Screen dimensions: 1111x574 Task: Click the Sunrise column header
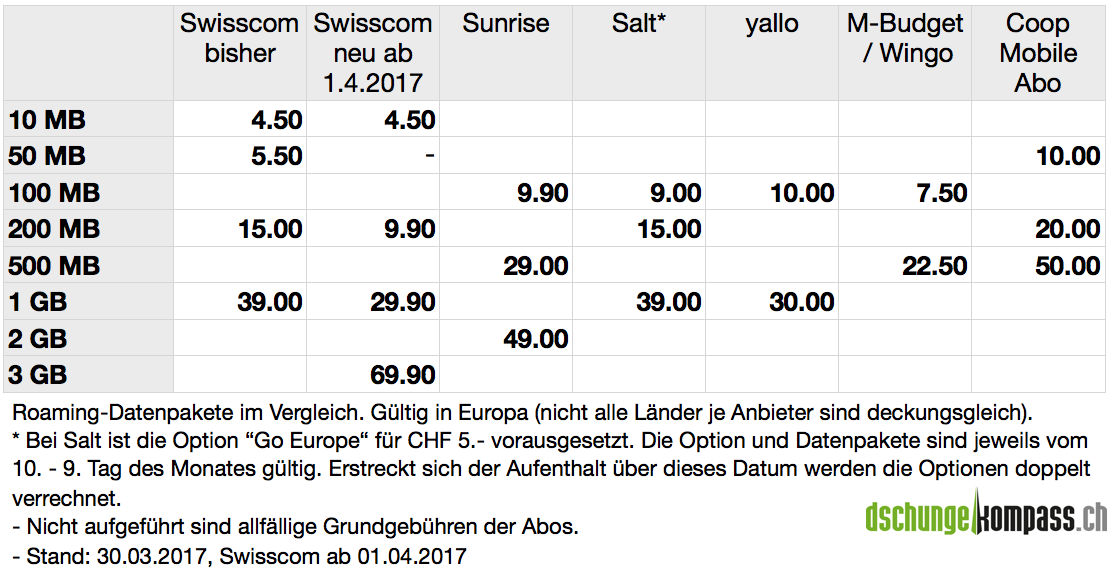[505, 24]
